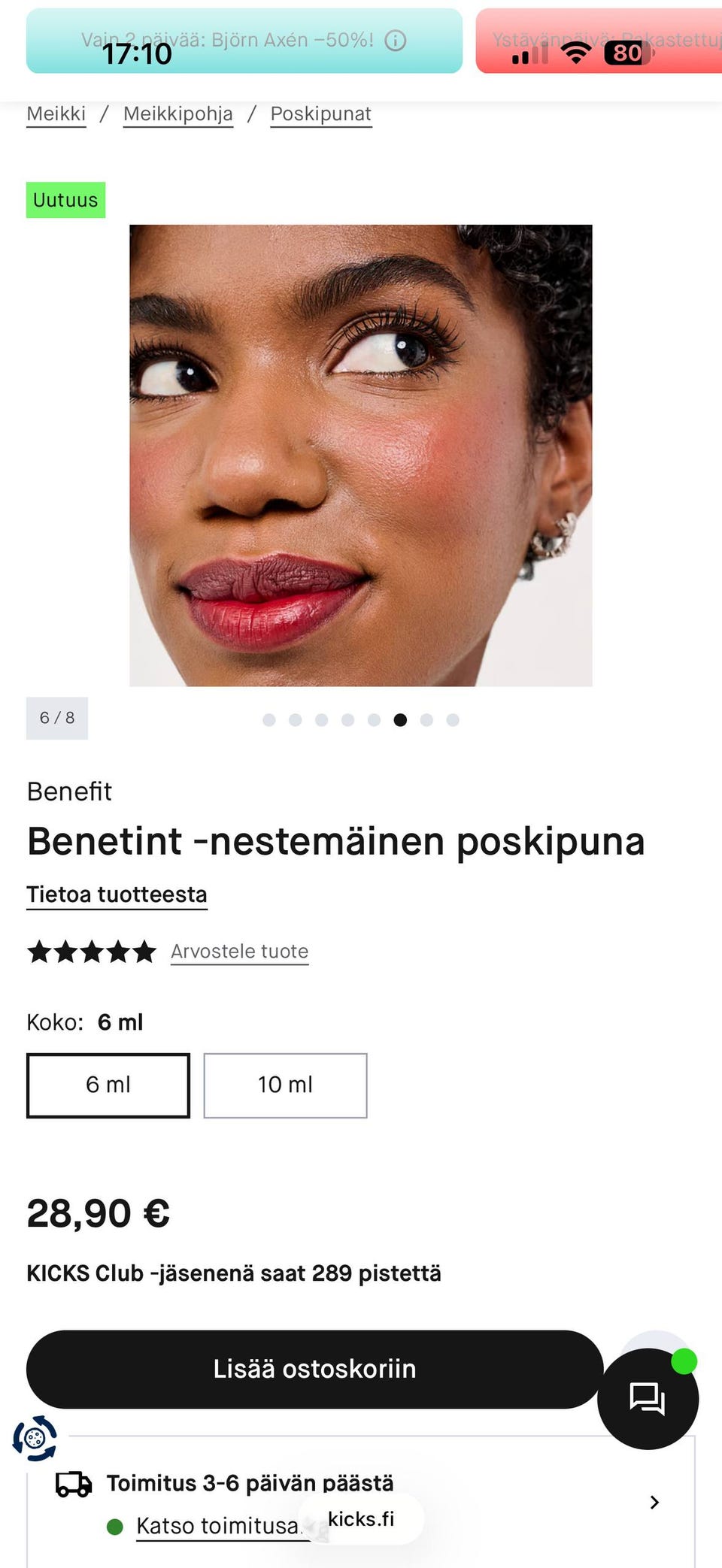Select the 10 ml size option
The width and height of the screenshot is (722, 1568).
click(x=285, y=1085)
